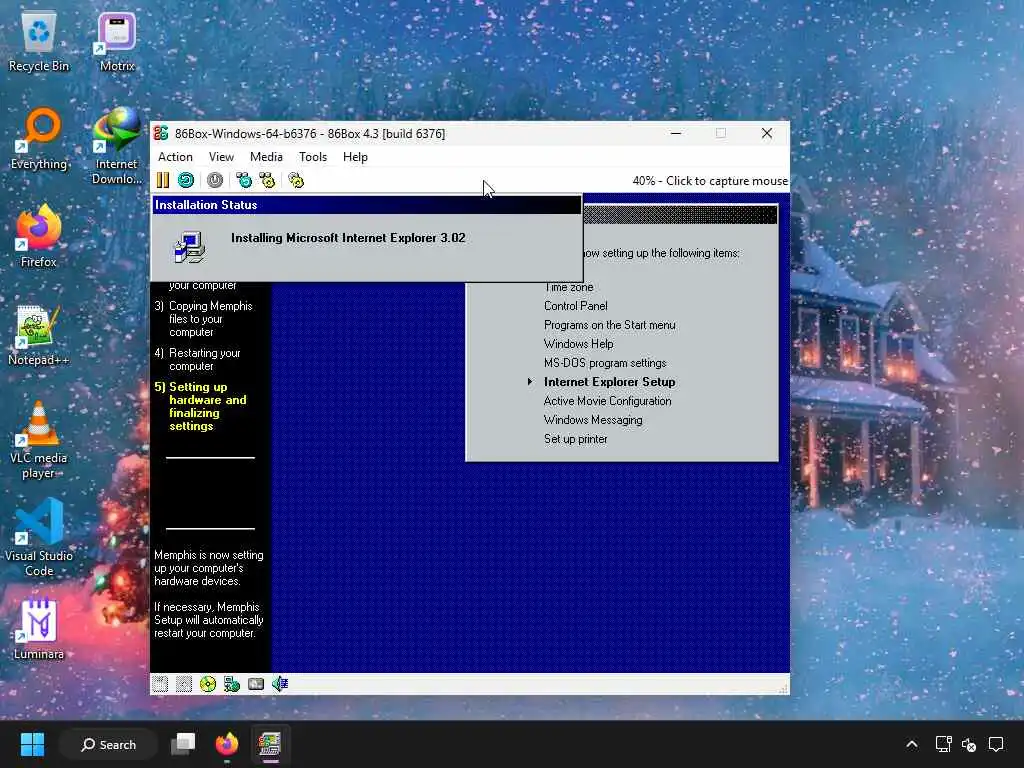Viewport: 1024px width, 768px height.
Task: Click the 'Time zone' setup item
Action: pos(568,287)
